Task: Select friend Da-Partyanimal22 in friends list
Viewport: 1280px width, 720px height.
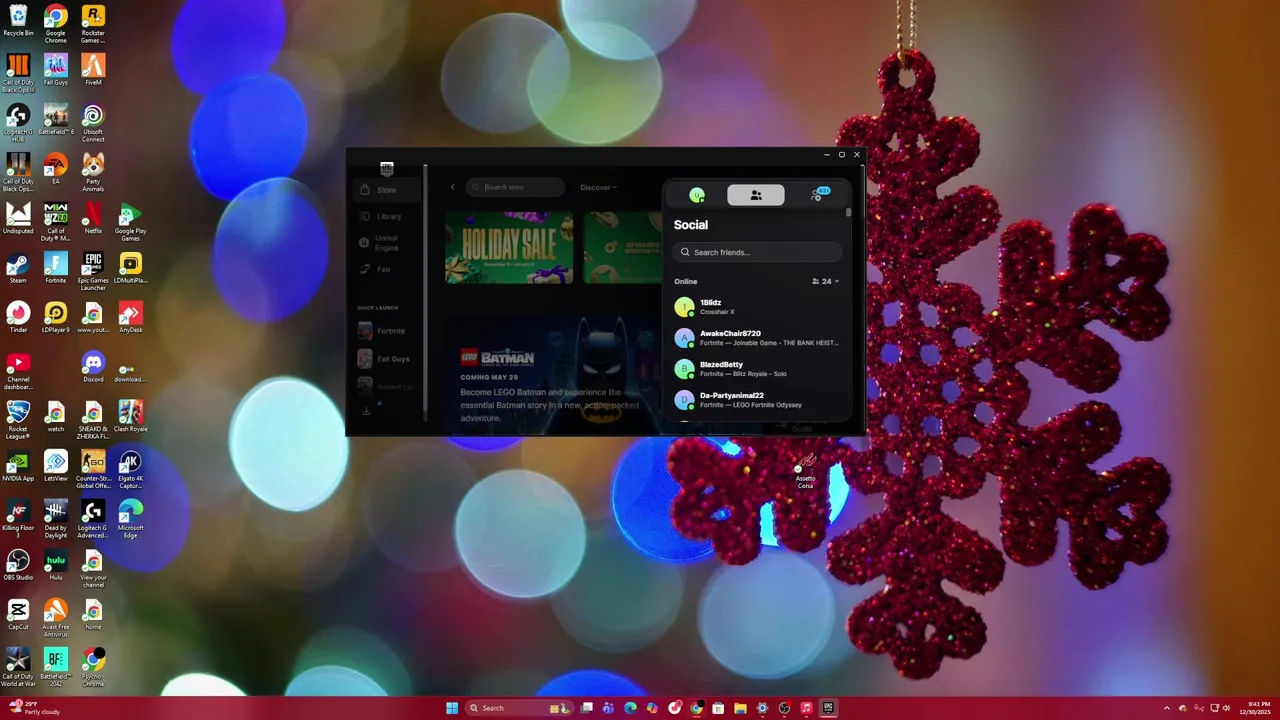Action: (757, 400)
